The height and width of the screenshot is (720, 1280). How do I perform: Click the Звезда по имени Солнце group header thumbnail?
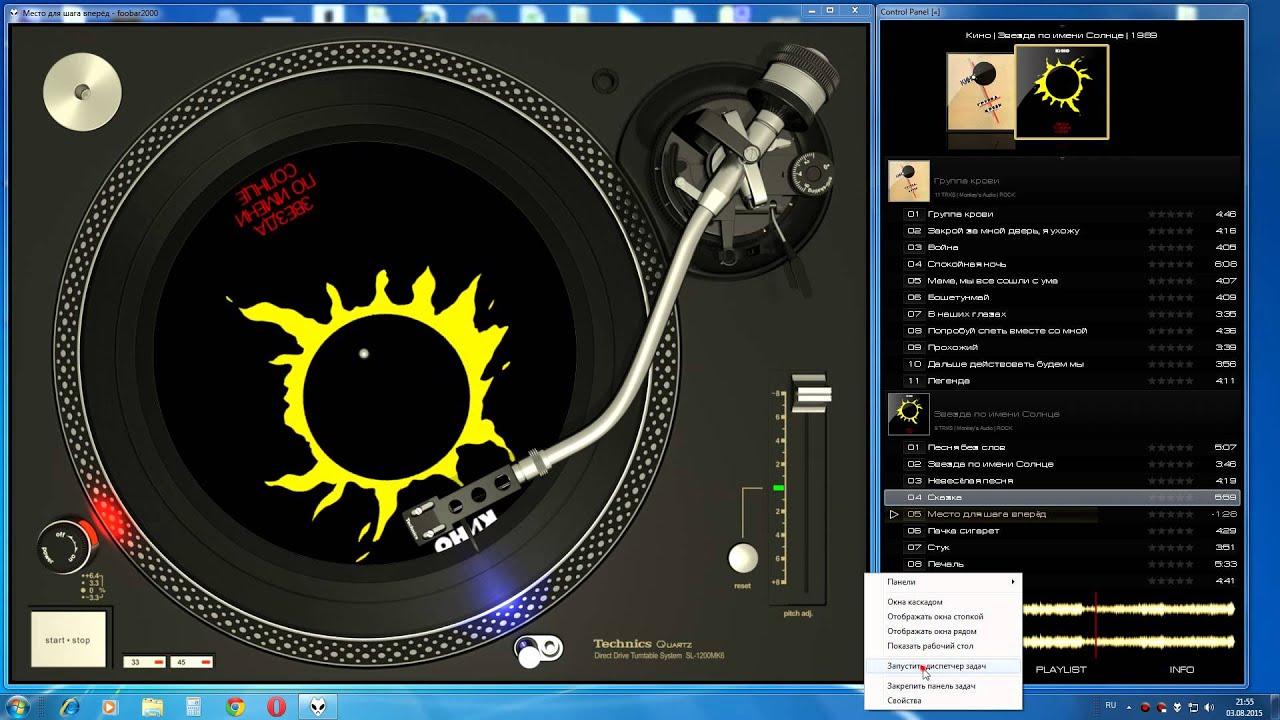[909, 414]
